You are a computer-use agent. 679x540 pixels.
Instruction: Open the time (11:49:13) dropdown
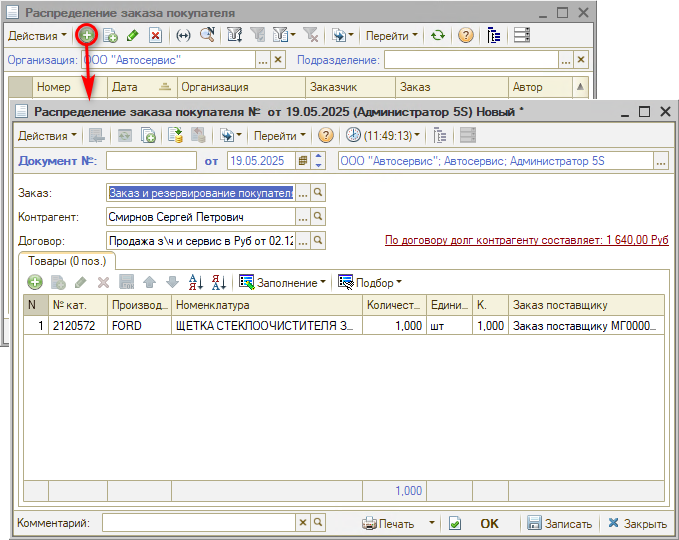coord(383,136)
